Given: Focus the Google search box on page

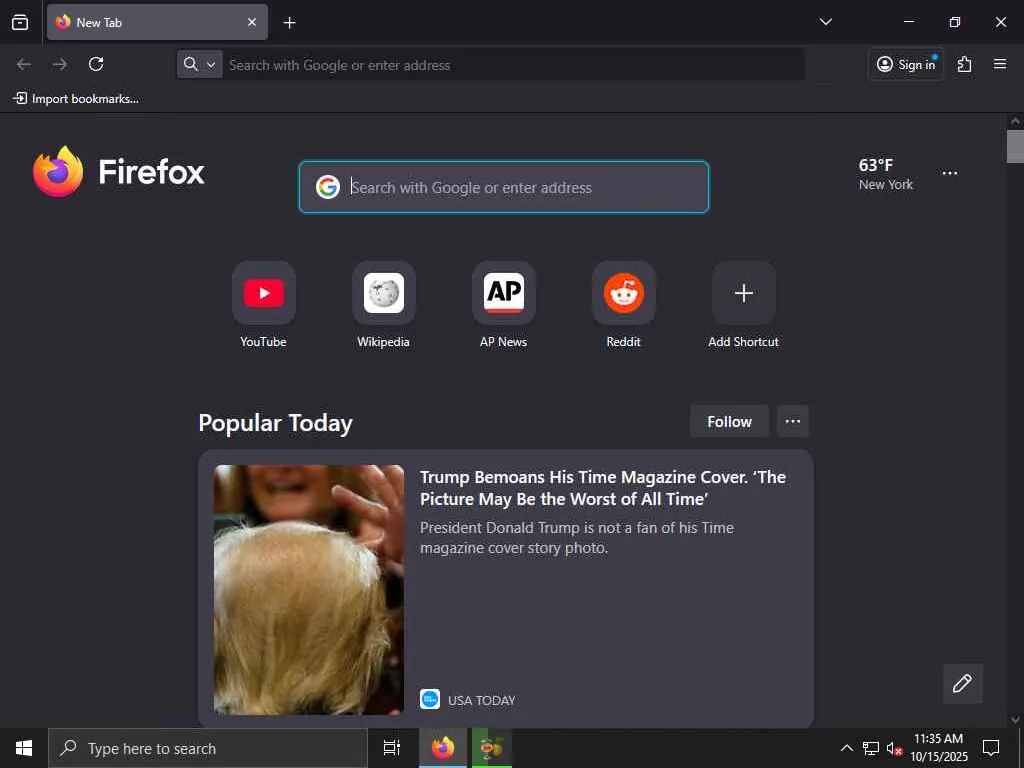Looking at the screenshot, I should [504, 187].
